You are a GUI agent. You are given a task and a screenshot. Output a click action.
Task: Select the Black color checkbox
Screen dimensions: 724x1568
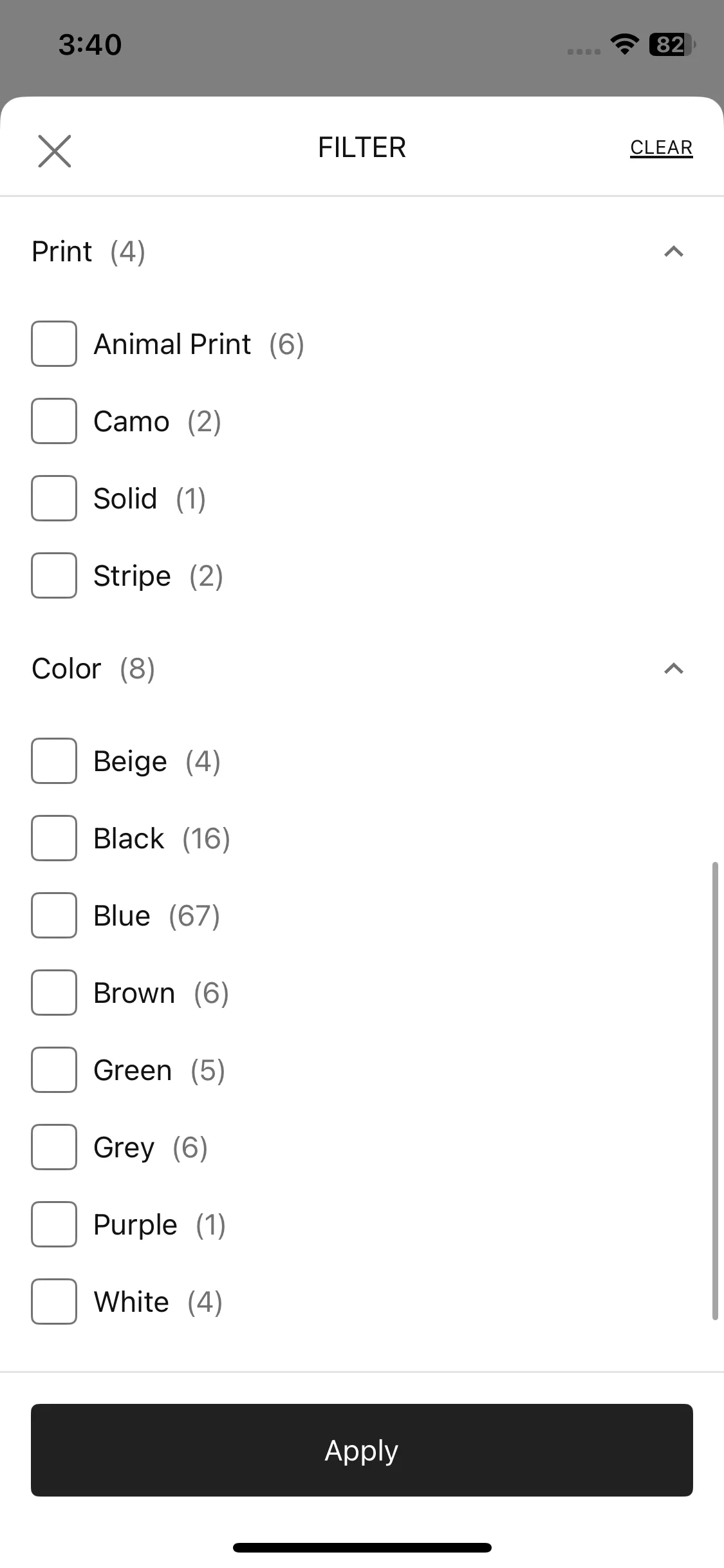pyautogui.click(x=54, y=838)
